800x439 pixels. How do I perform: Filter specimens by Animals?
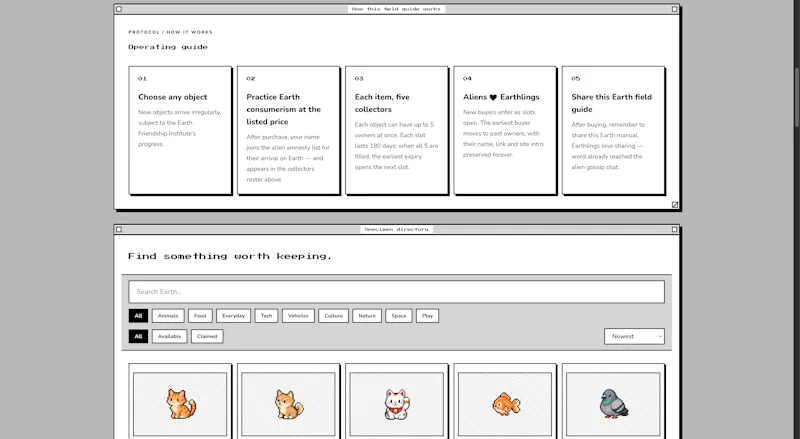[168, 315]
